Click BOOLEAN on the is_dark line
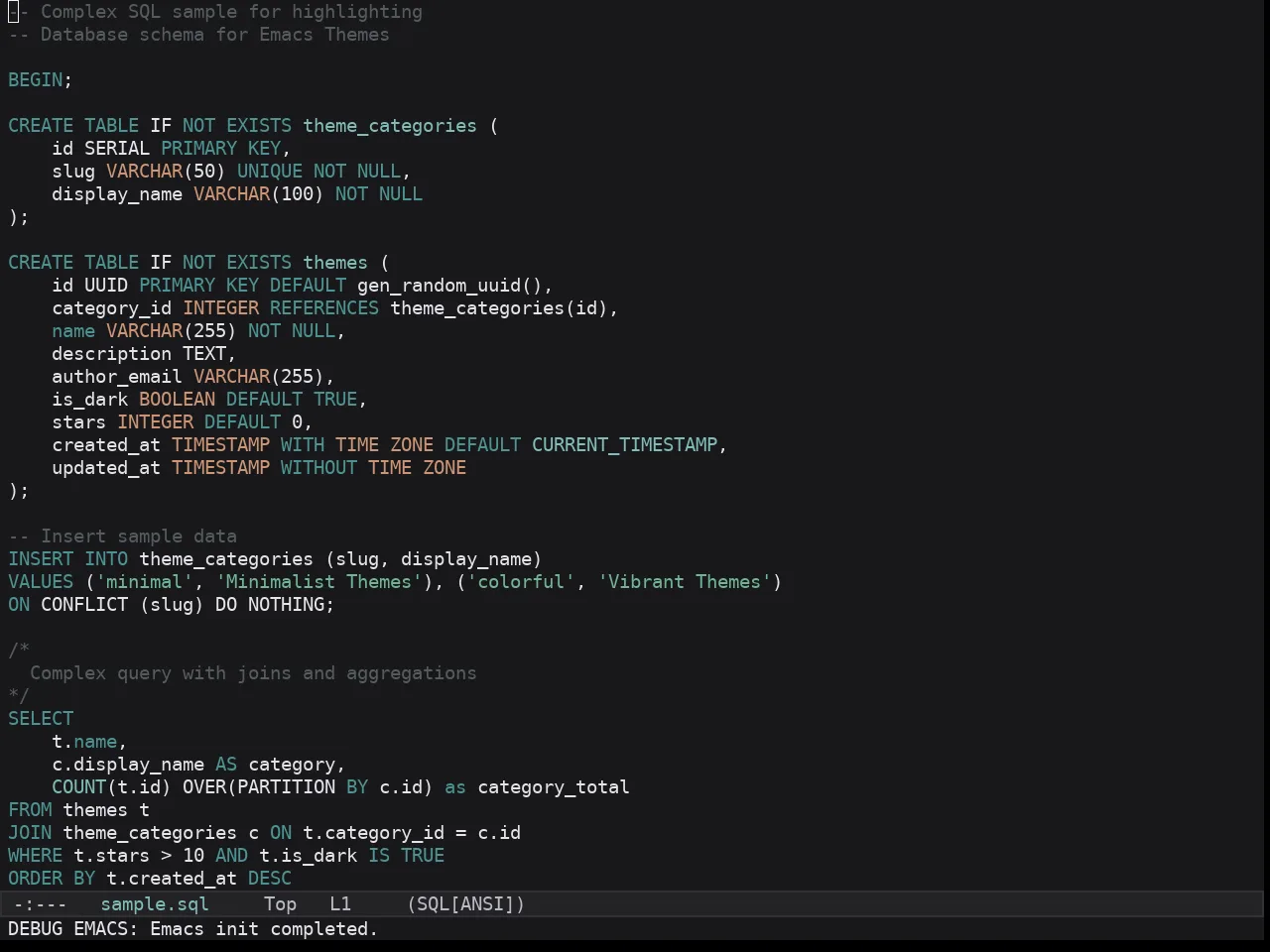 click(x=177, y=400)
